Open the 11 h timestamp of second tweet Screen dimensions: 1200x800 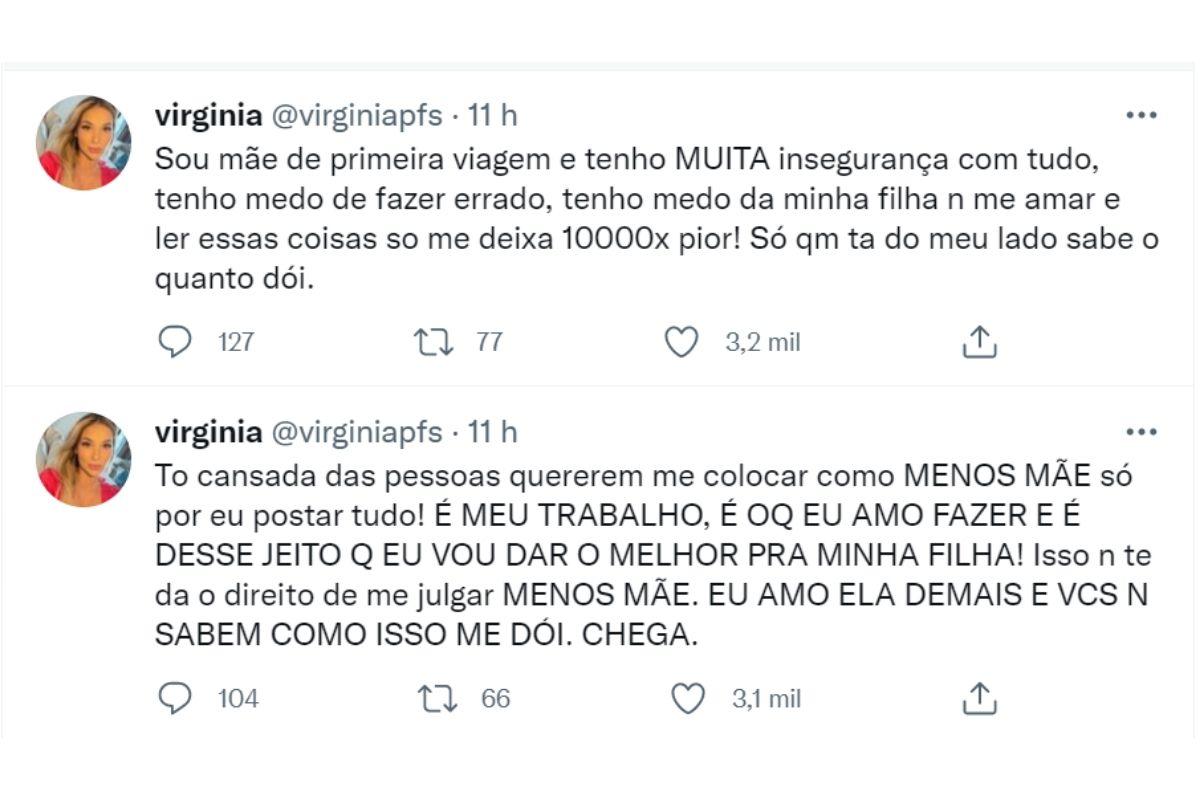[493, 432]
